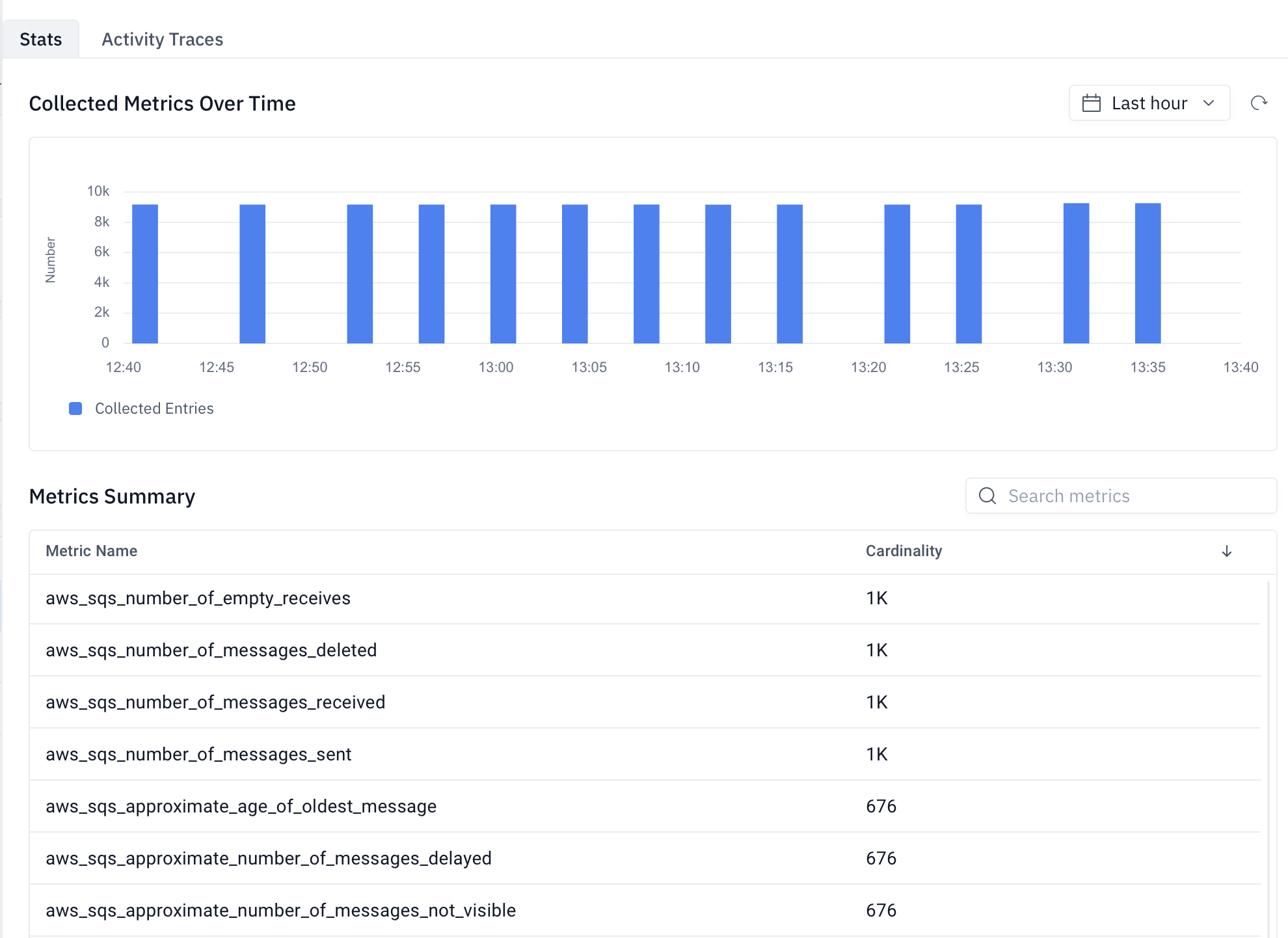Image resolution: width=1288 pixels, height=938 pixels.
Task: Sort by the Metric Name column header
Action: pos(91,551)
